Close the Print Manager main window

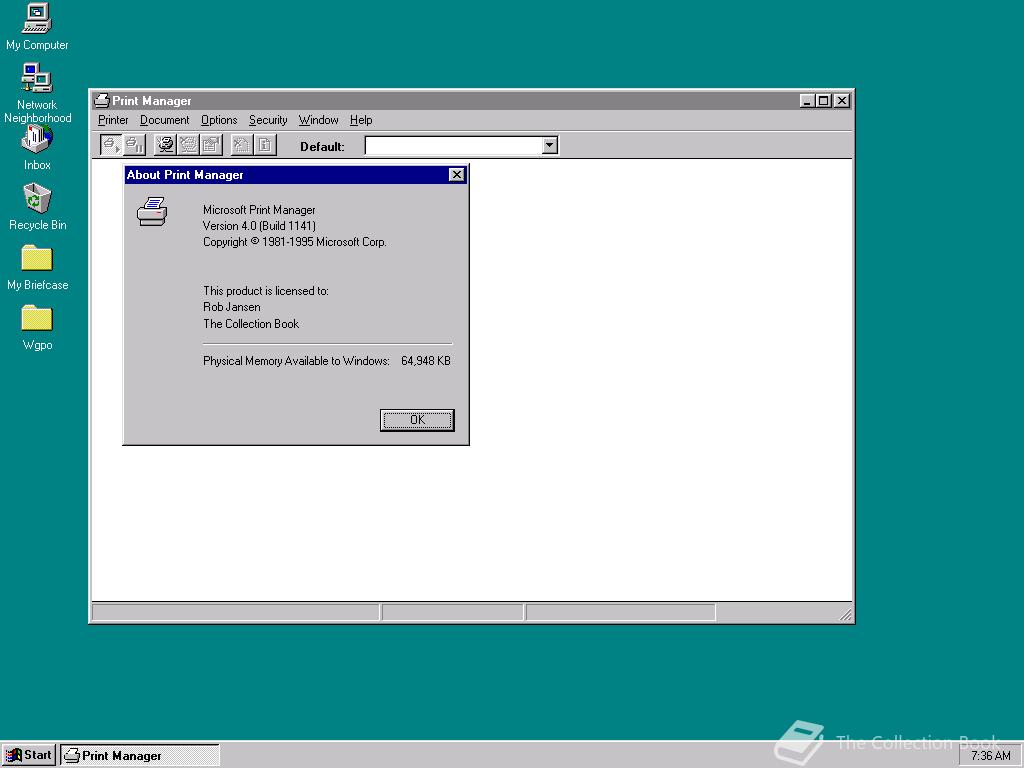tap(842, 101)
